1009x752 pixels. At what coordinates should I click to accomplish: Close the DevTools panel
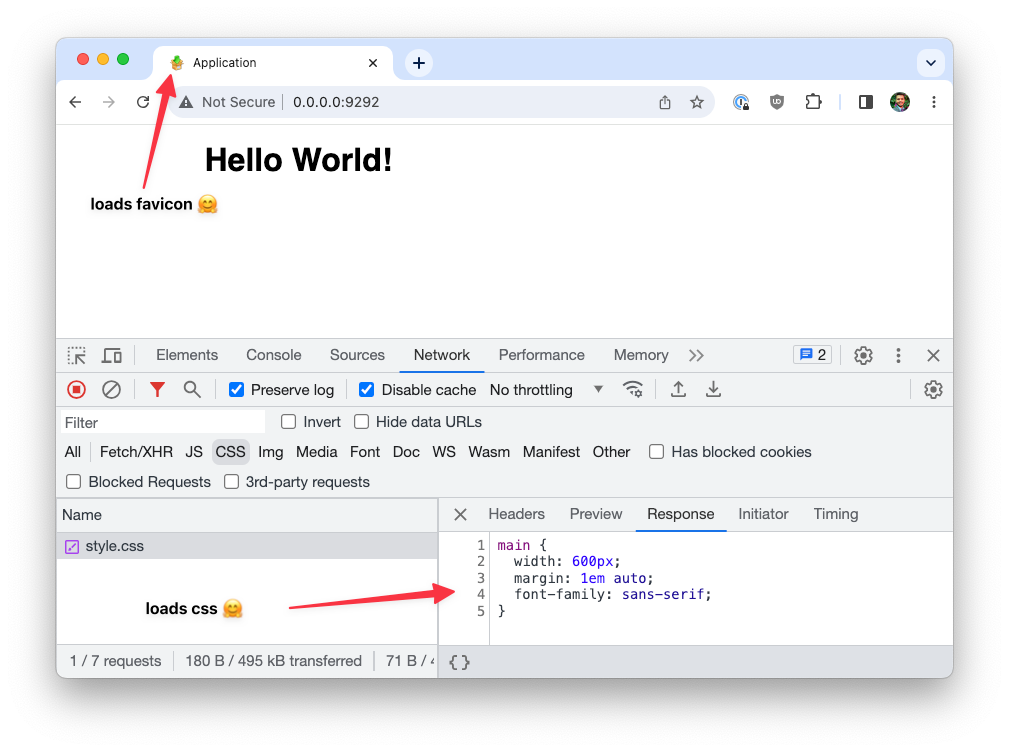coord(933,356)
